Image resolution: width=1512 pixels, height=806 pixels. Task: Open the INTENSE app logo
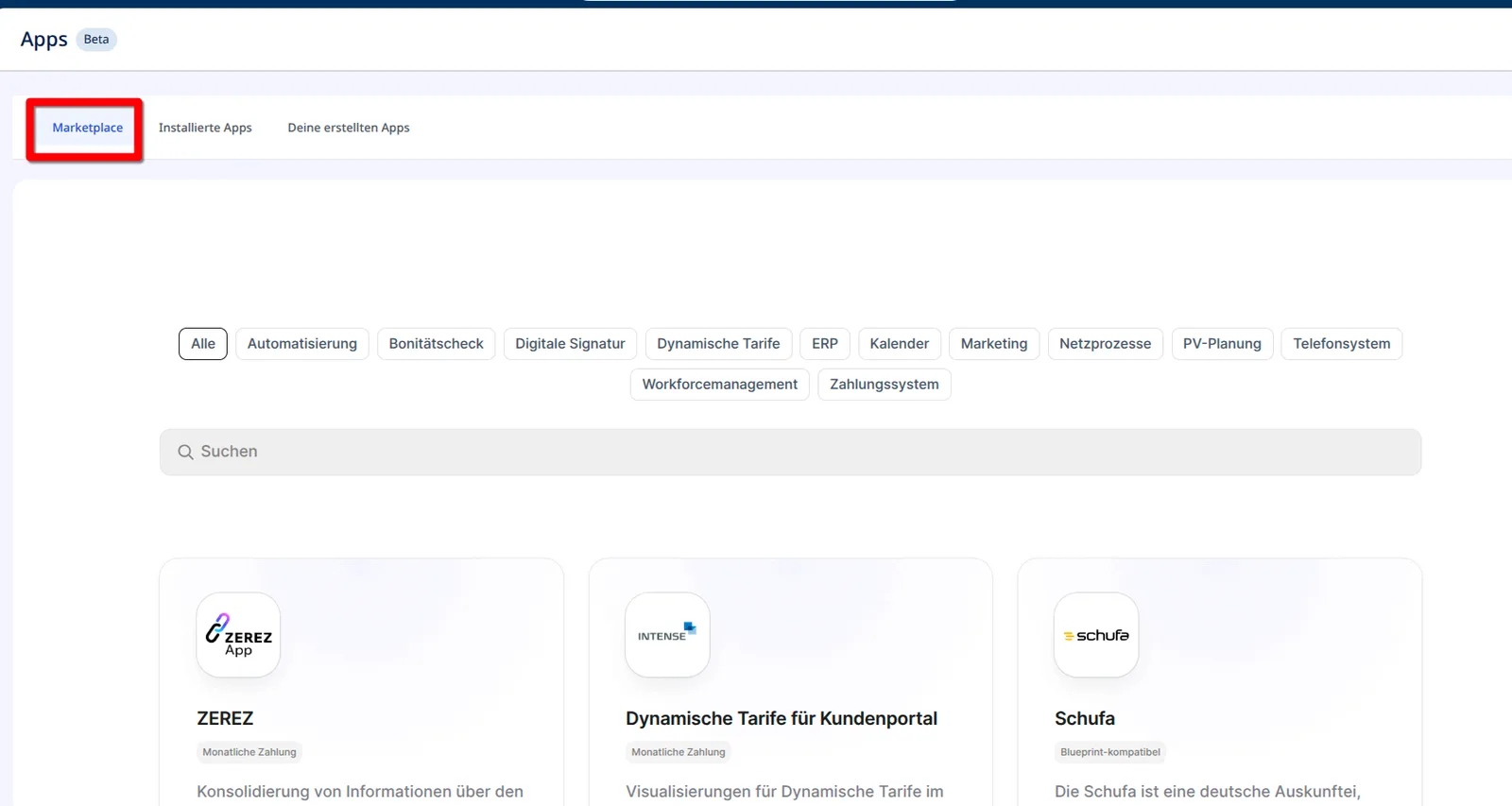pyautogui.click(x=667, y=635)
